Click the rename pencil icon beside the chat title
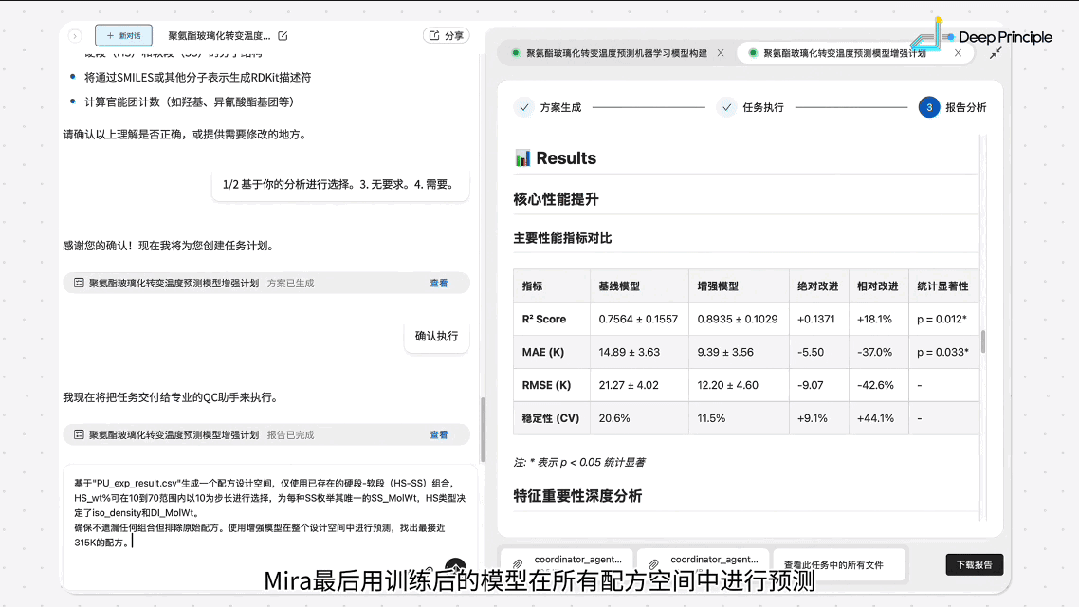Image resolution: width=1079 pixels, height=607 pixels. pyautogui.click(x=283, y=34)
